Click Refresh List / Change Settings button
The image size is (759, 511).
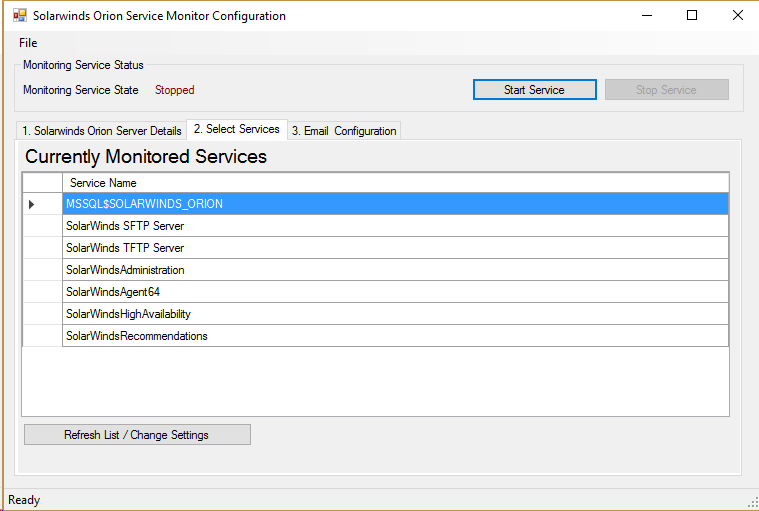tap(137, 435)
